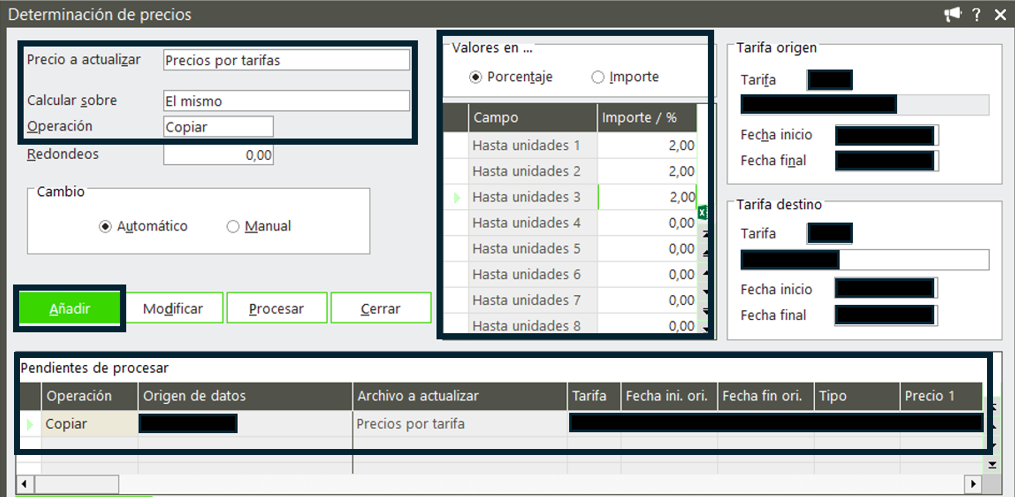Edit the Hasta unidades 2 percentage cell
This screenshot has width=1015, height=497.
(647, 171)
